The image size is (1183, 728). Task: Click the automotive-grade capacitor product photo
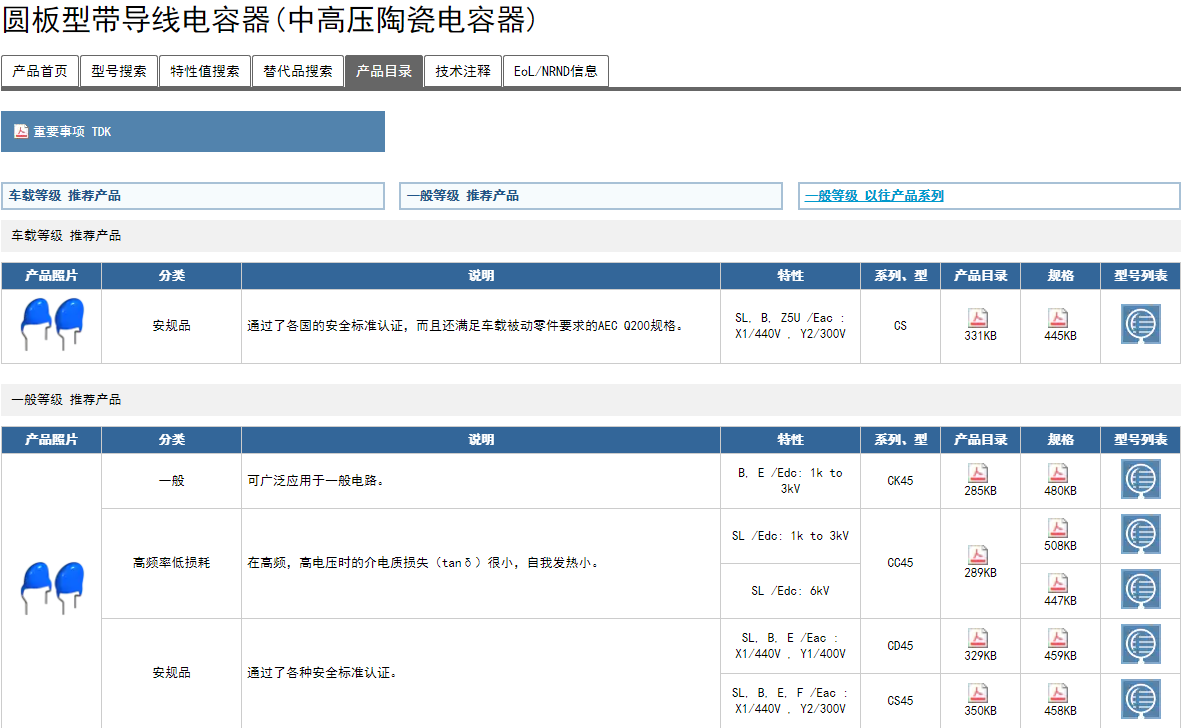pos(50,325)
